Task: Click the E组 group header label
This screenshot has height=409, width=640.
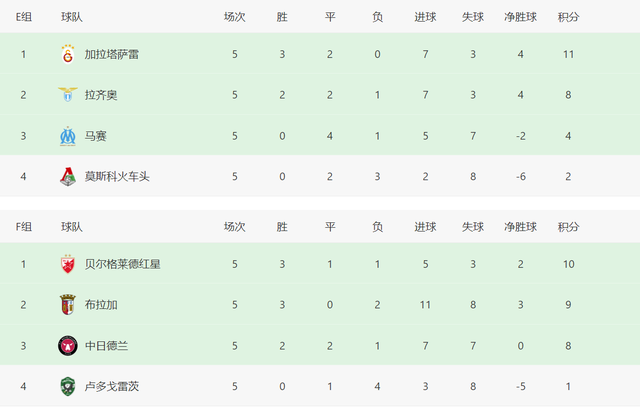Action: click(24, 17)
